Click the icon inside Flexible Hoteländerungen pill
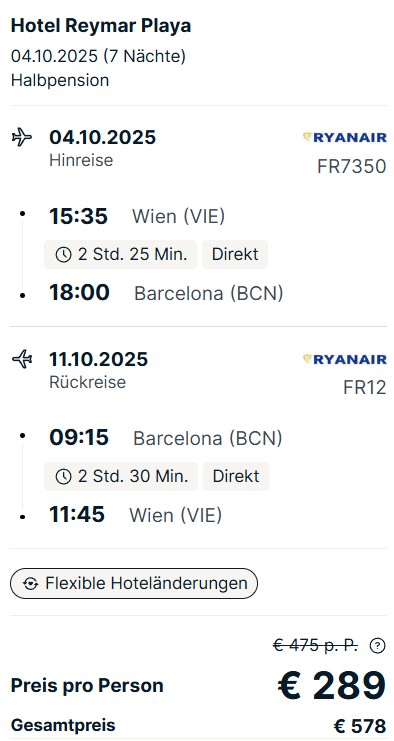Viewport: 394px width, 741px height. 30,584
